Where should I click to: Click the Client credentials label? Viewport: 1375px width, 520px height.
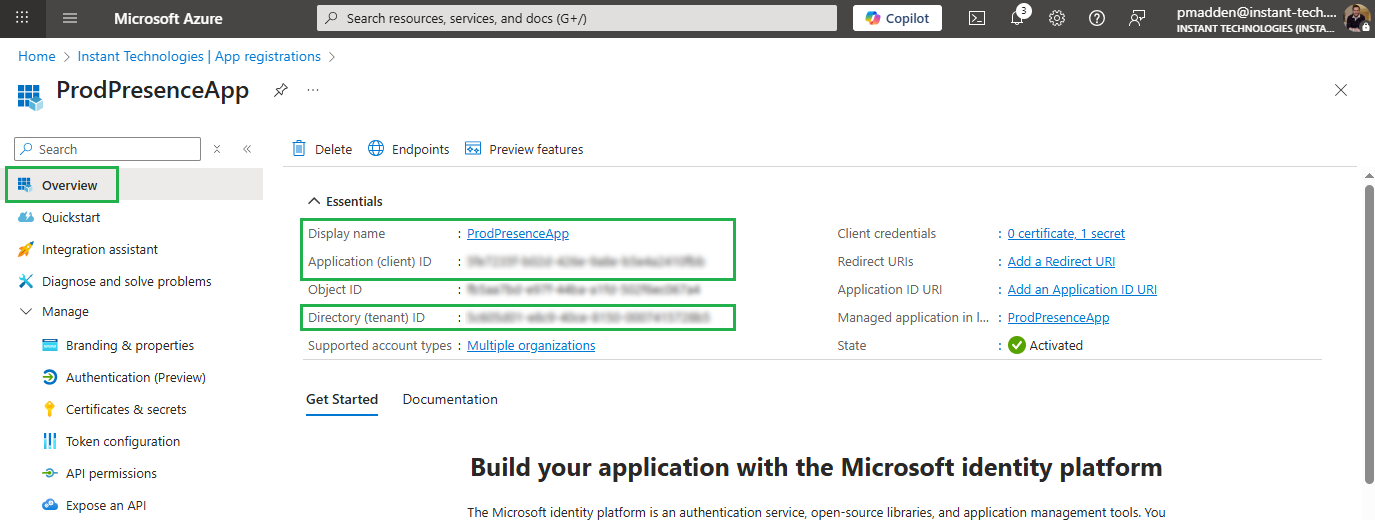click(887, 233)
